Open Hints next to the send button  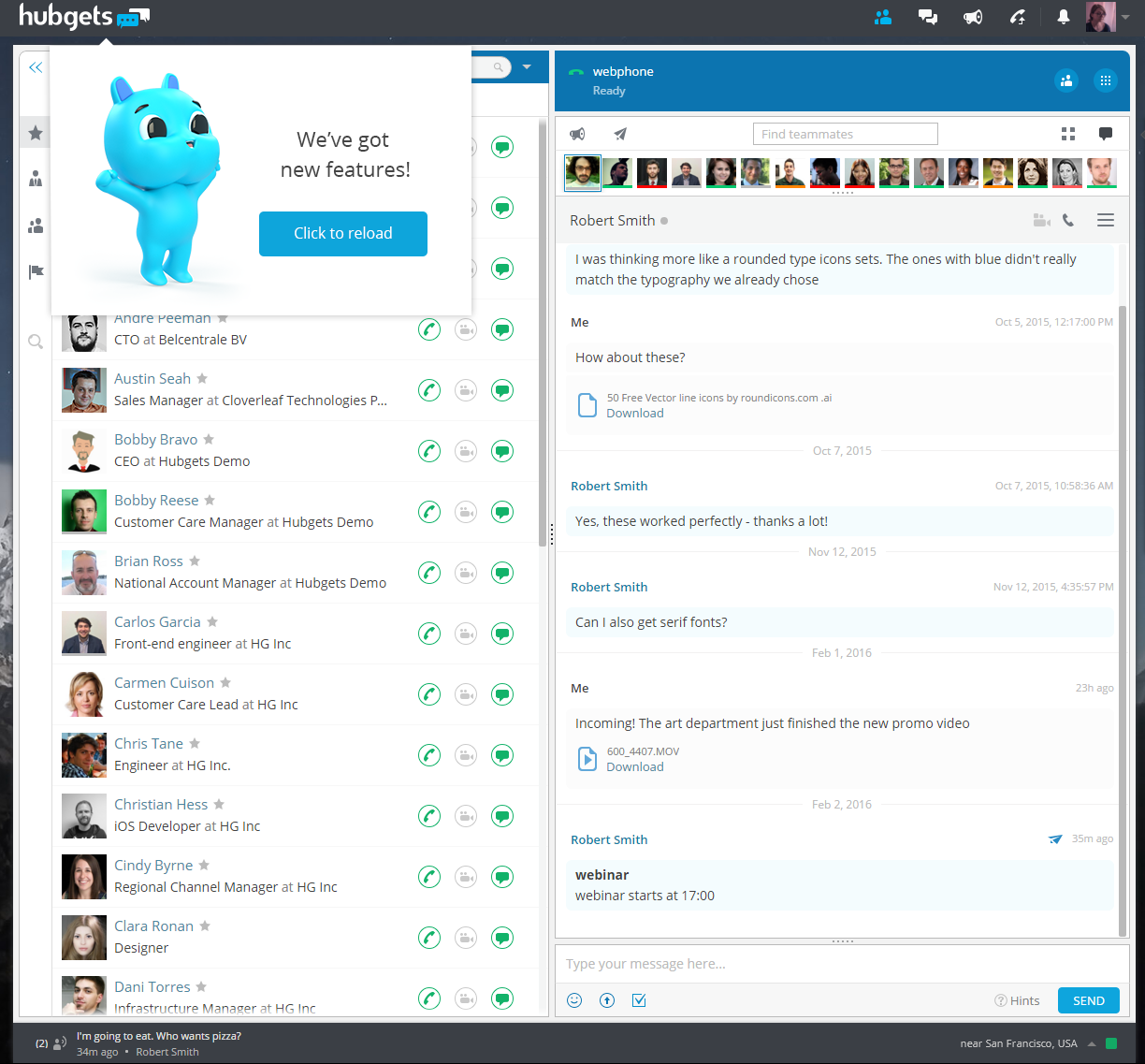point(1017,1000)
